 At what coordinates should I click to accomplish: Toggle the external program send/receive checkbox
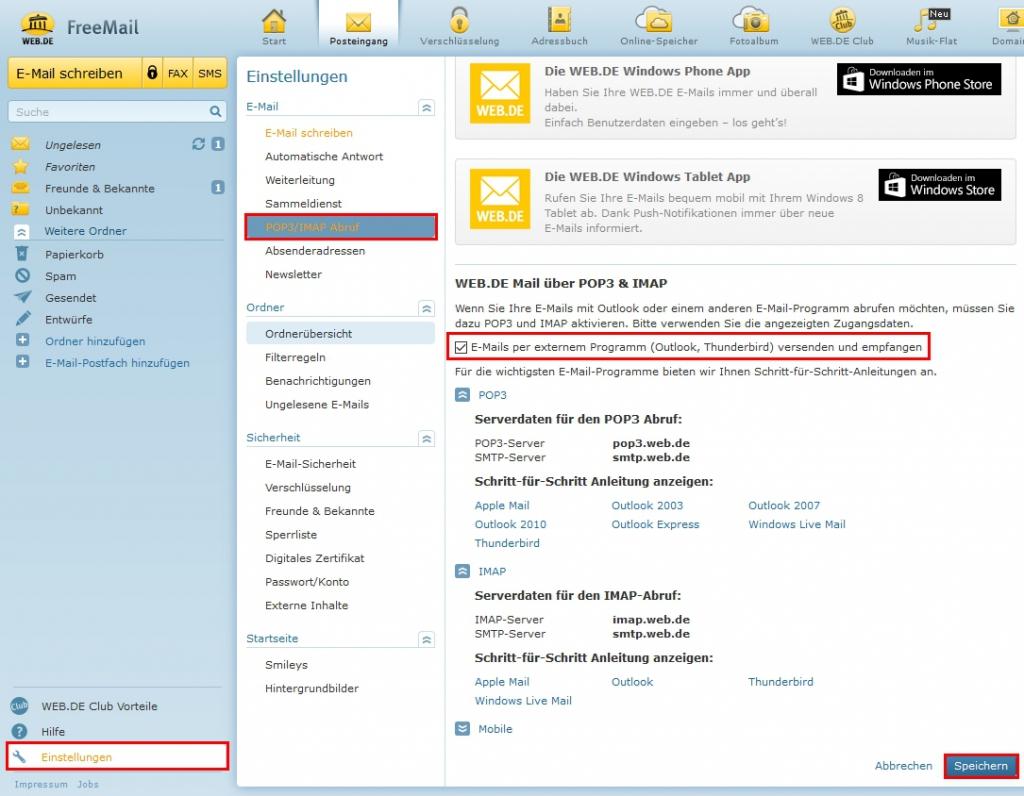(461, 347)
